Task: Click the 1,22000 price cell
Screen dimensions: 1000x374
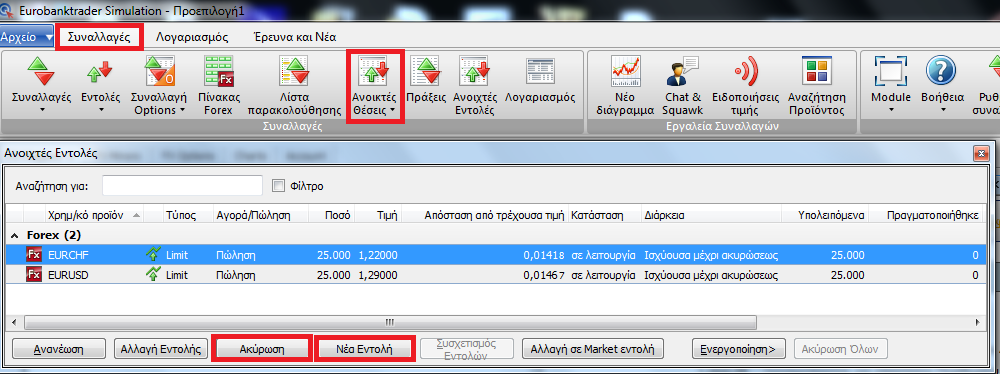Action: [378, 255]
